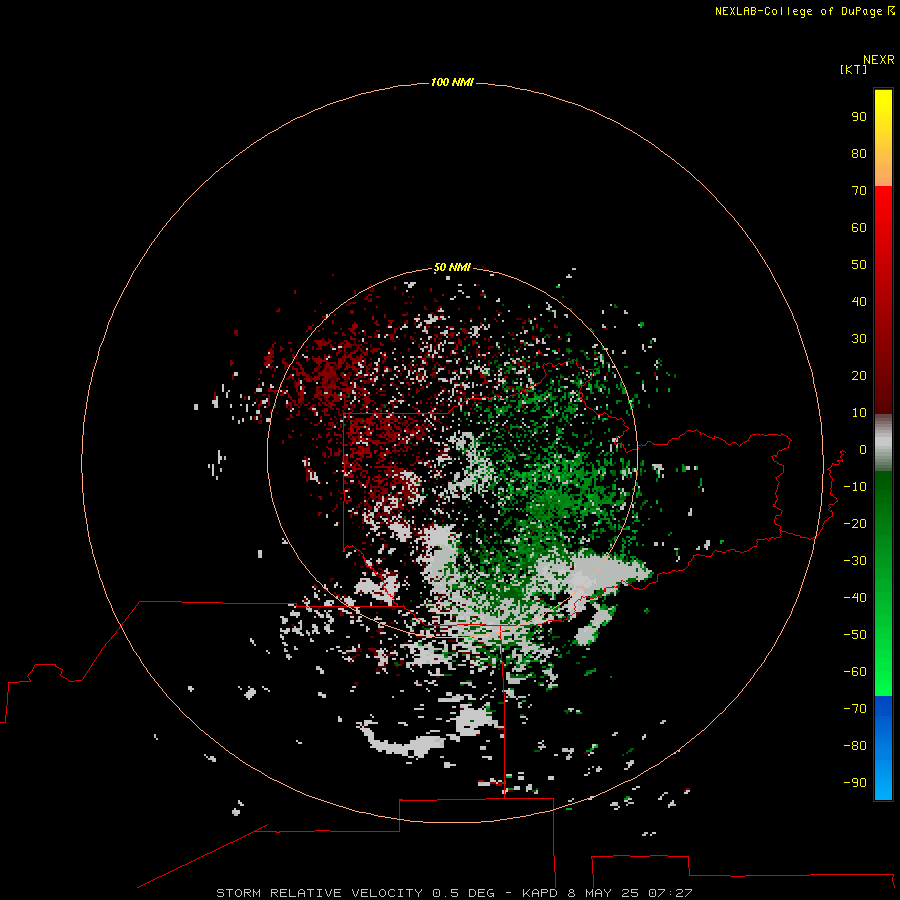Click the 30 value on velocity scale

859,339
